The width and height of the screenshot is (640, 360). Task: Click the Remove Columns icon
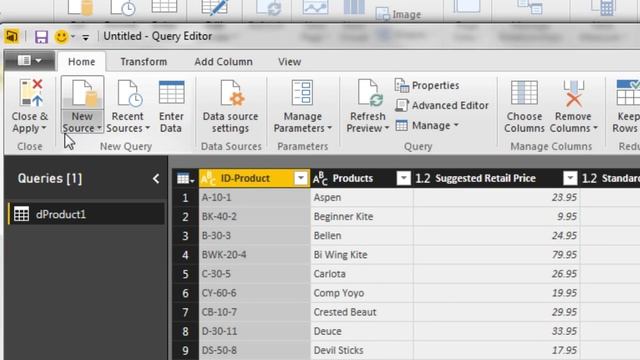573,93
